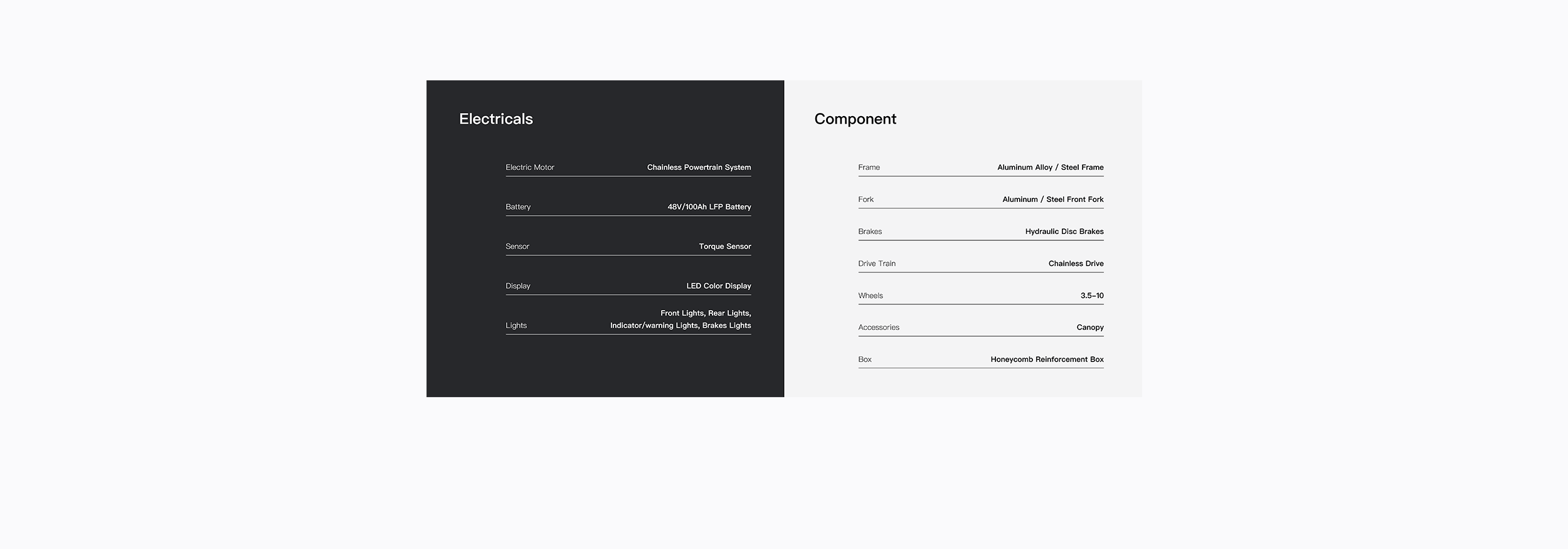Image resolution: width=1568 pixels, height=549 pixels.
Task: Click Chainless Powertrain System value
Action: pos(699,168)
